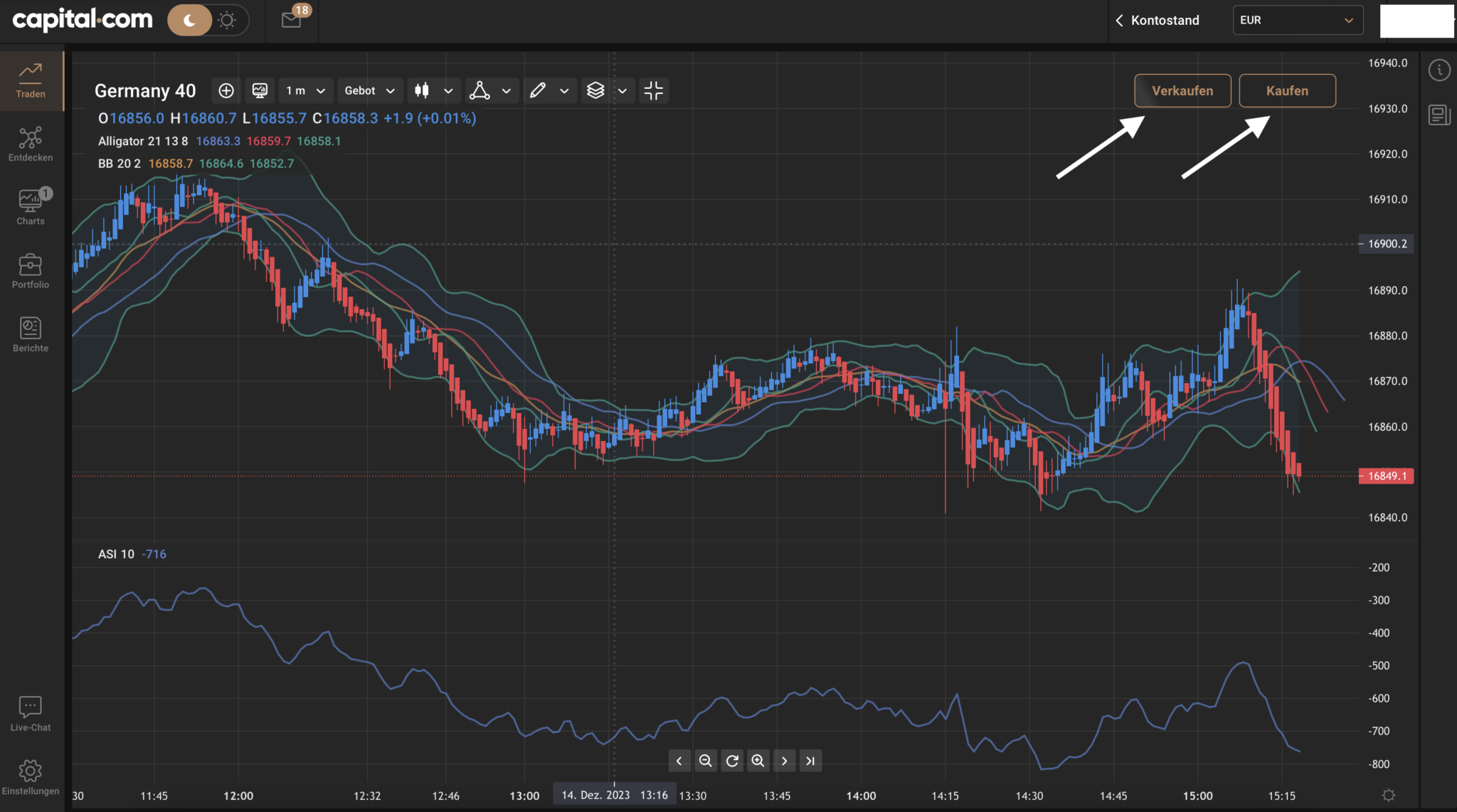Image resolution: width=1457 pixels, height=812 pixels.
Task: Zoom in using the magnifier plus icon
Action: pos(758,760)
